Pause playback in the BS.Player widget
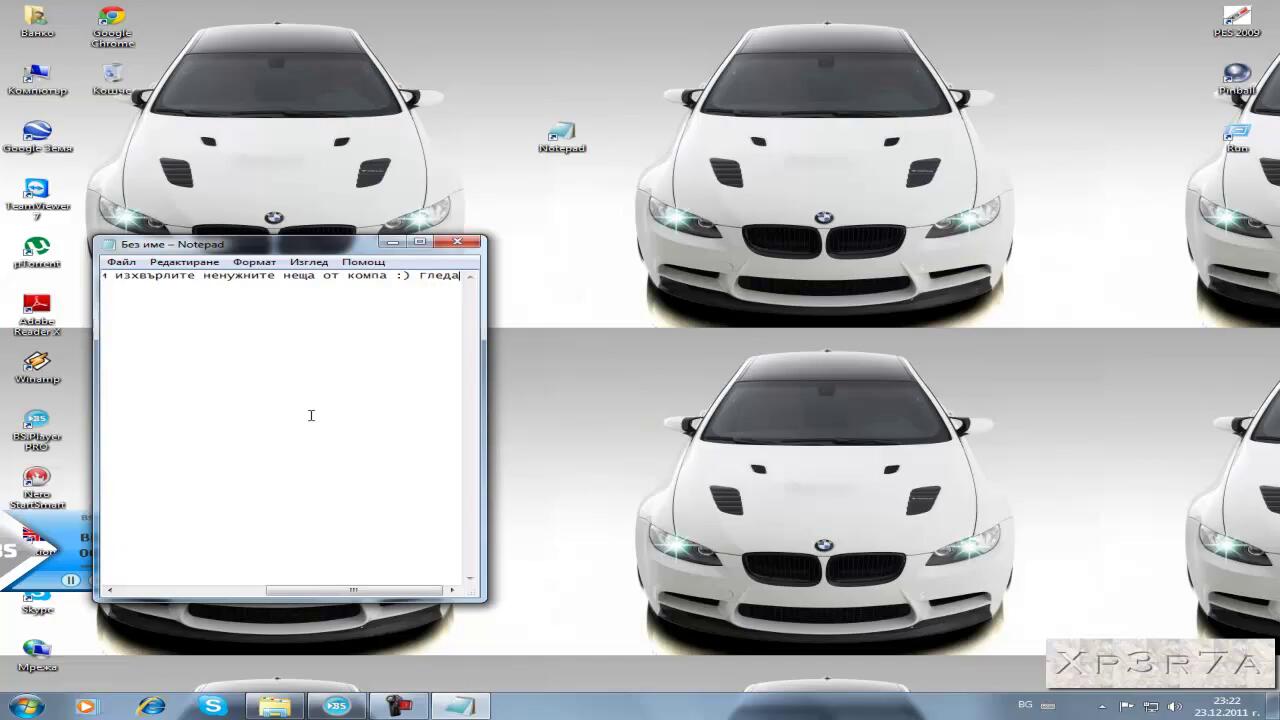 tap(70, 580)
